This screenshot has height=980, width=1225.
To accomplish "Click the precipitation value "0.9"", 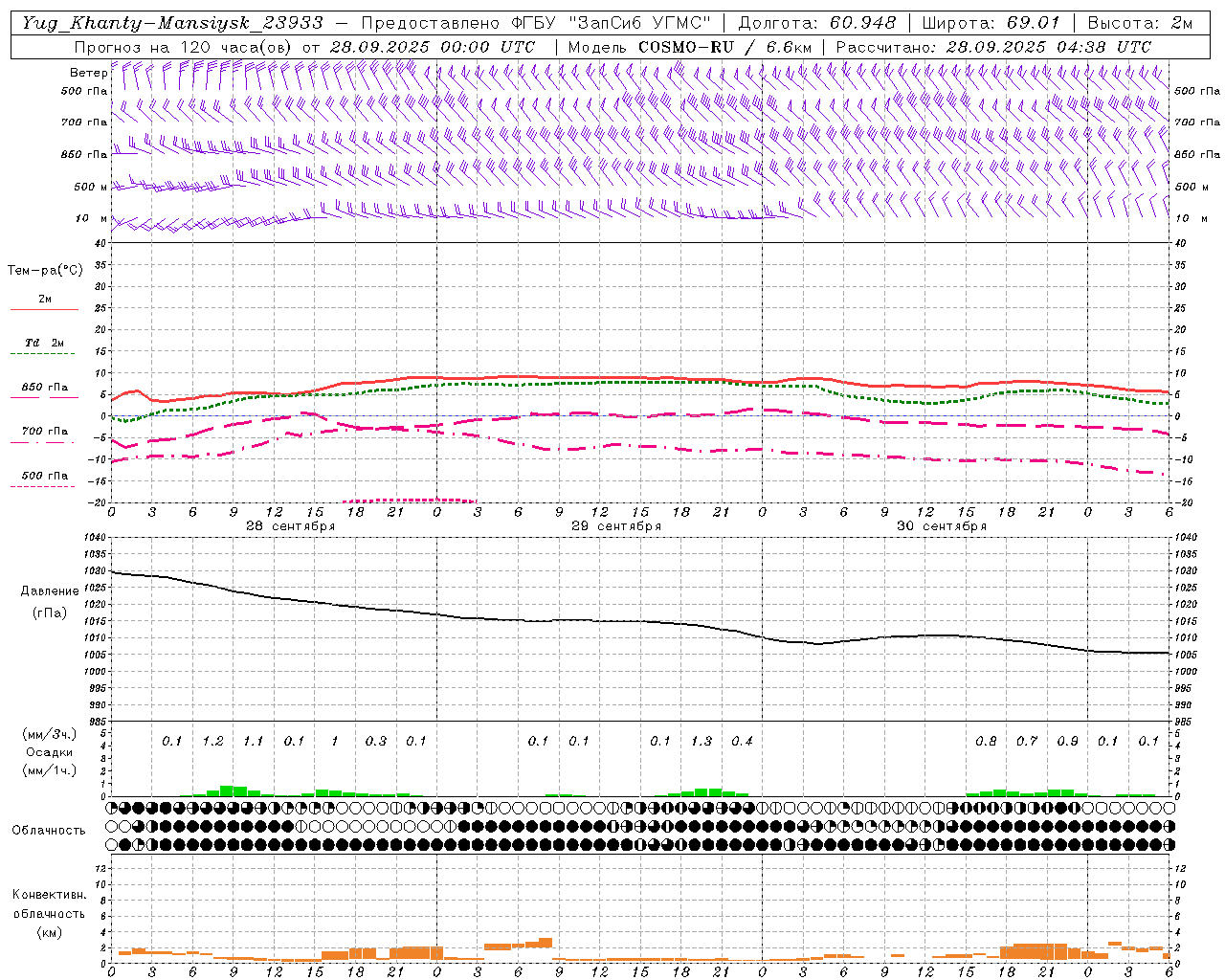I will (1067, 741).
